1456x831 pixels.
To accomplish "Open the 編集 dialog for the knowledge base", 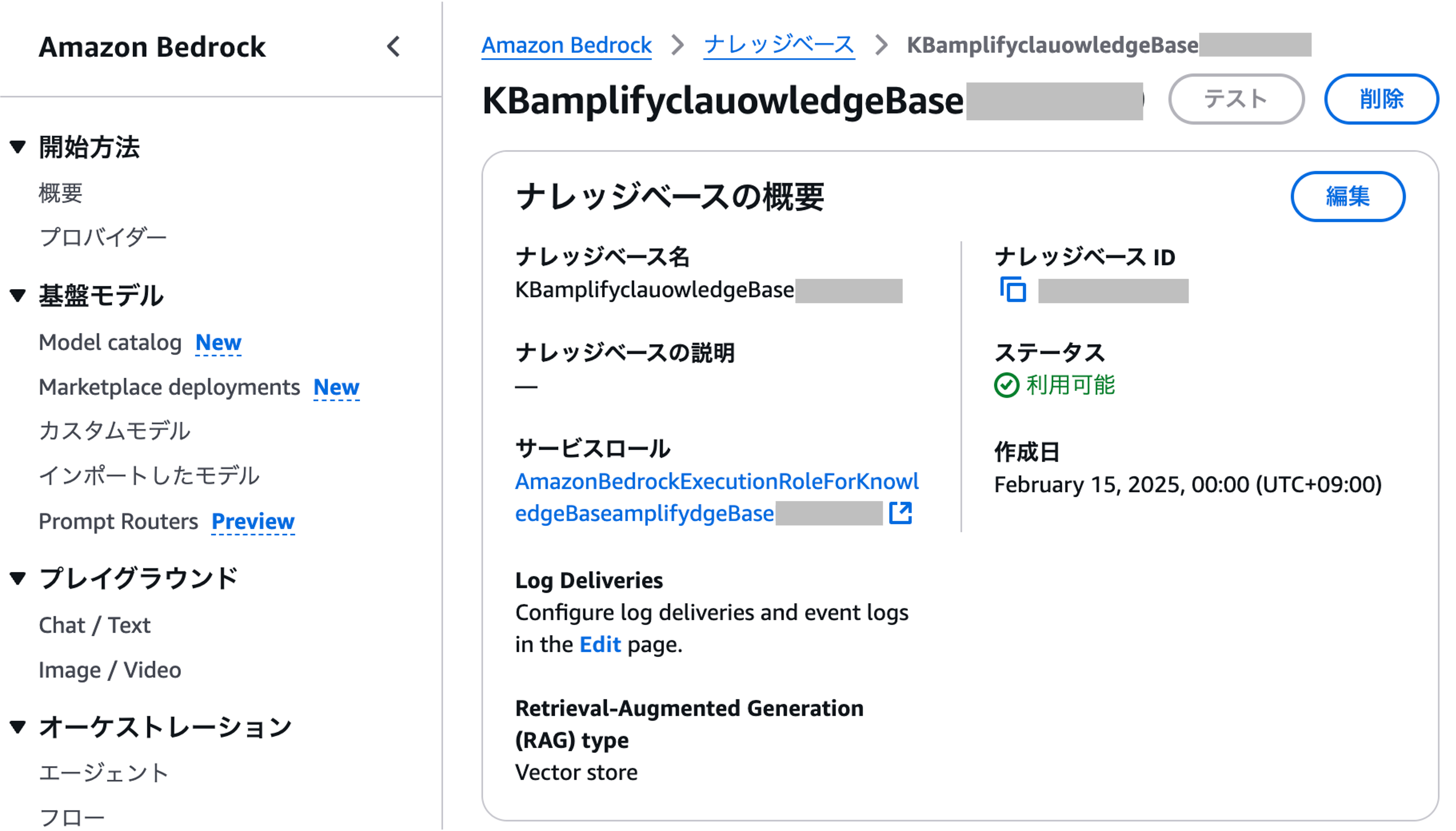I will (x=1348, y=196).
